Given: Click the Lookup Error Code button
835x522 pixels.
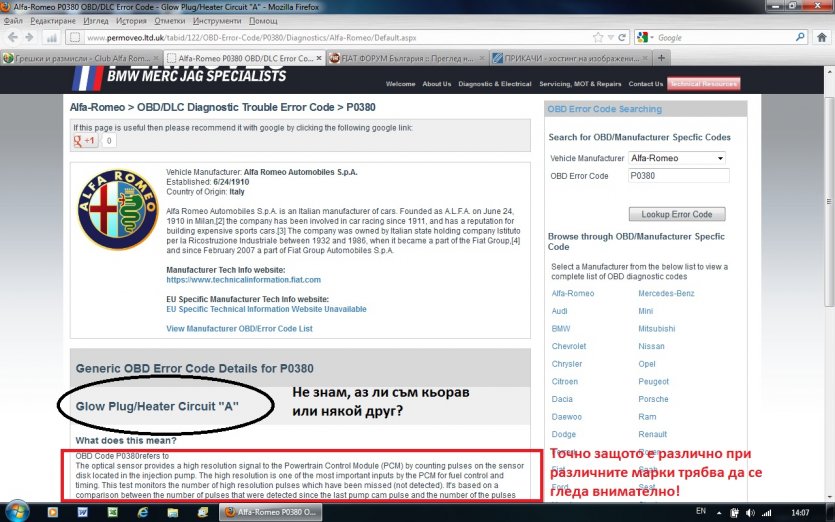Looking at the screenshot, I should pos(677,214).
